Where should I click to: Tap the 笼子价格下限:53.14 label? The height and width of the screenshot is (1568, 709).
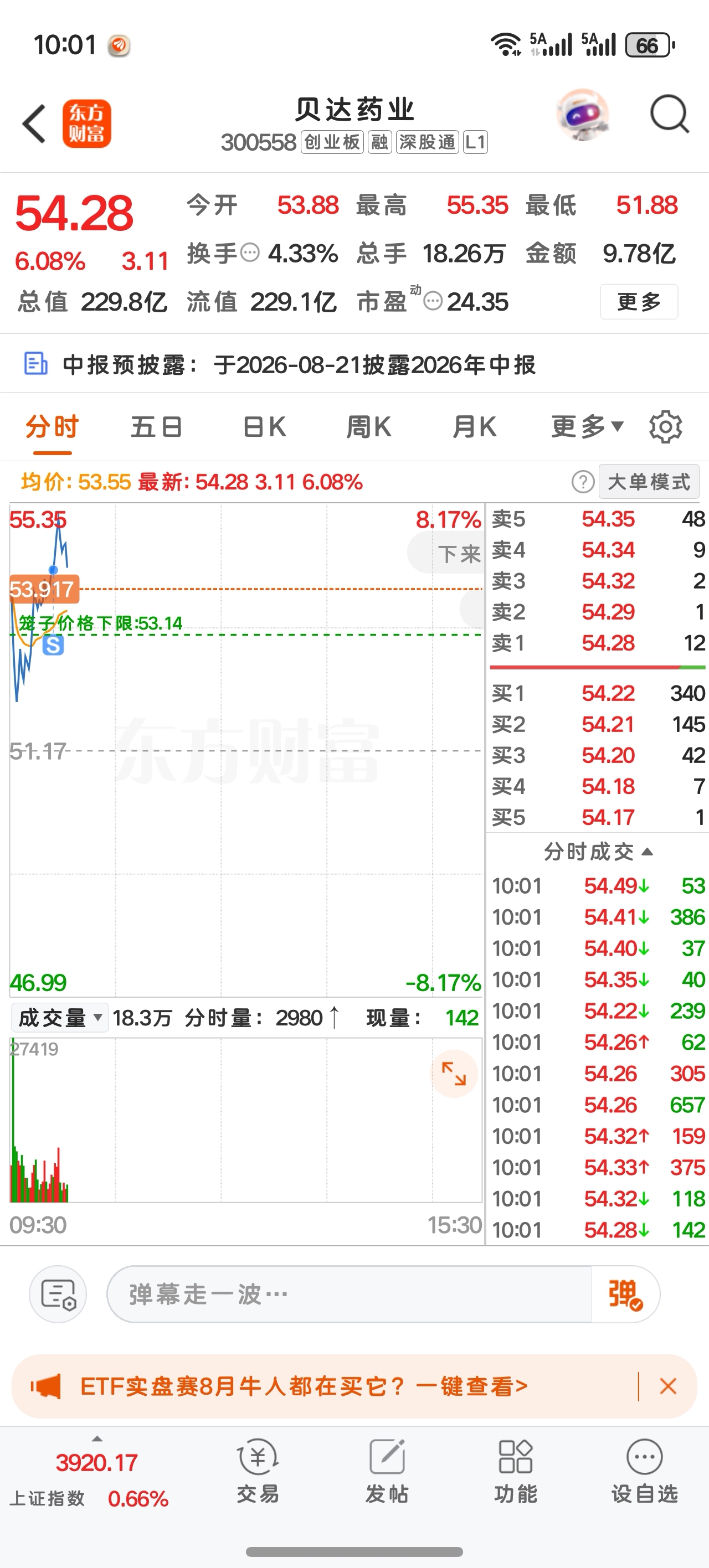click(x=100, y=623)
